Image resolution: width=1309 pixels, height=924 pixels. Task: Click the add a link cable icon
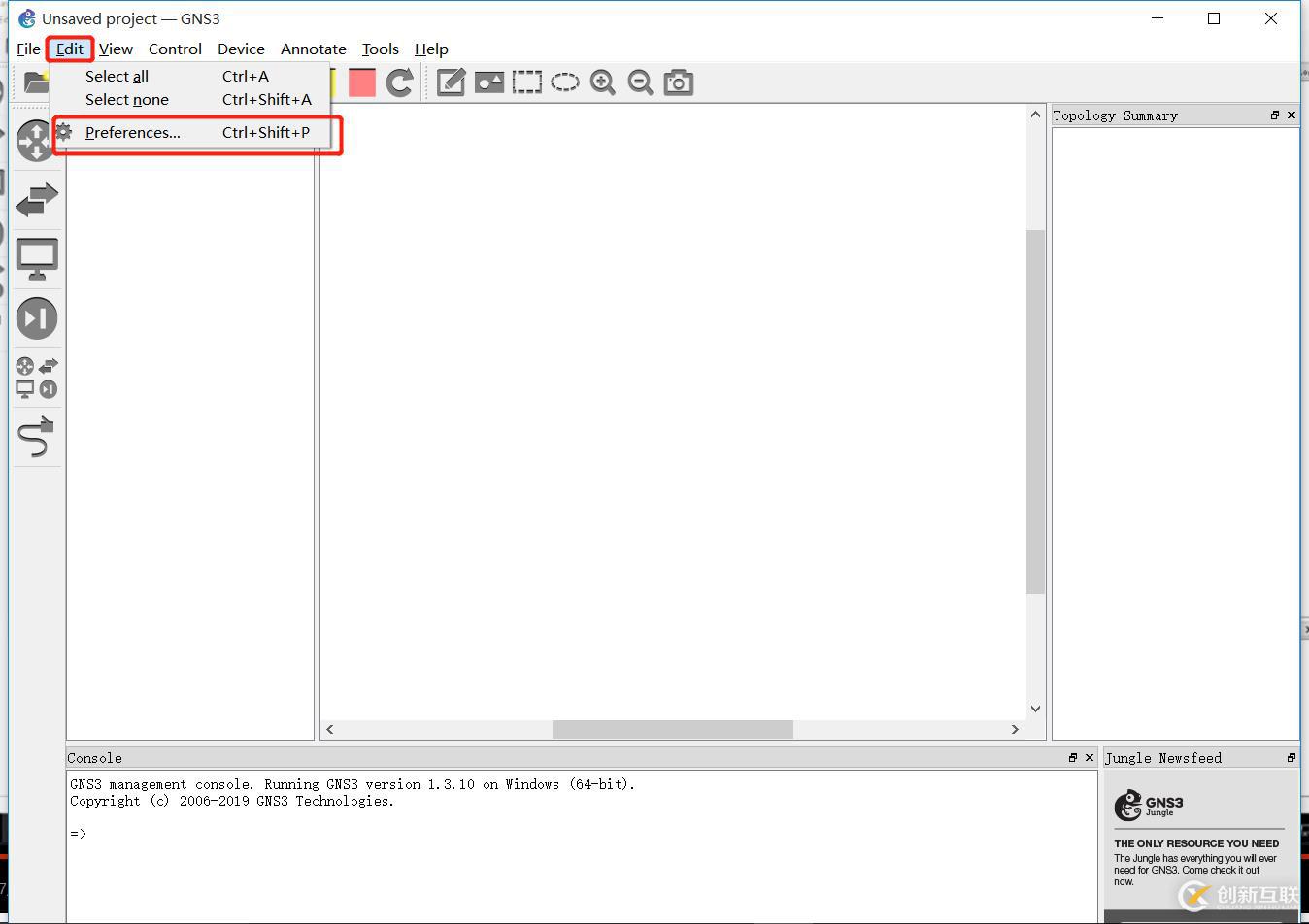(x=37, y=437)
